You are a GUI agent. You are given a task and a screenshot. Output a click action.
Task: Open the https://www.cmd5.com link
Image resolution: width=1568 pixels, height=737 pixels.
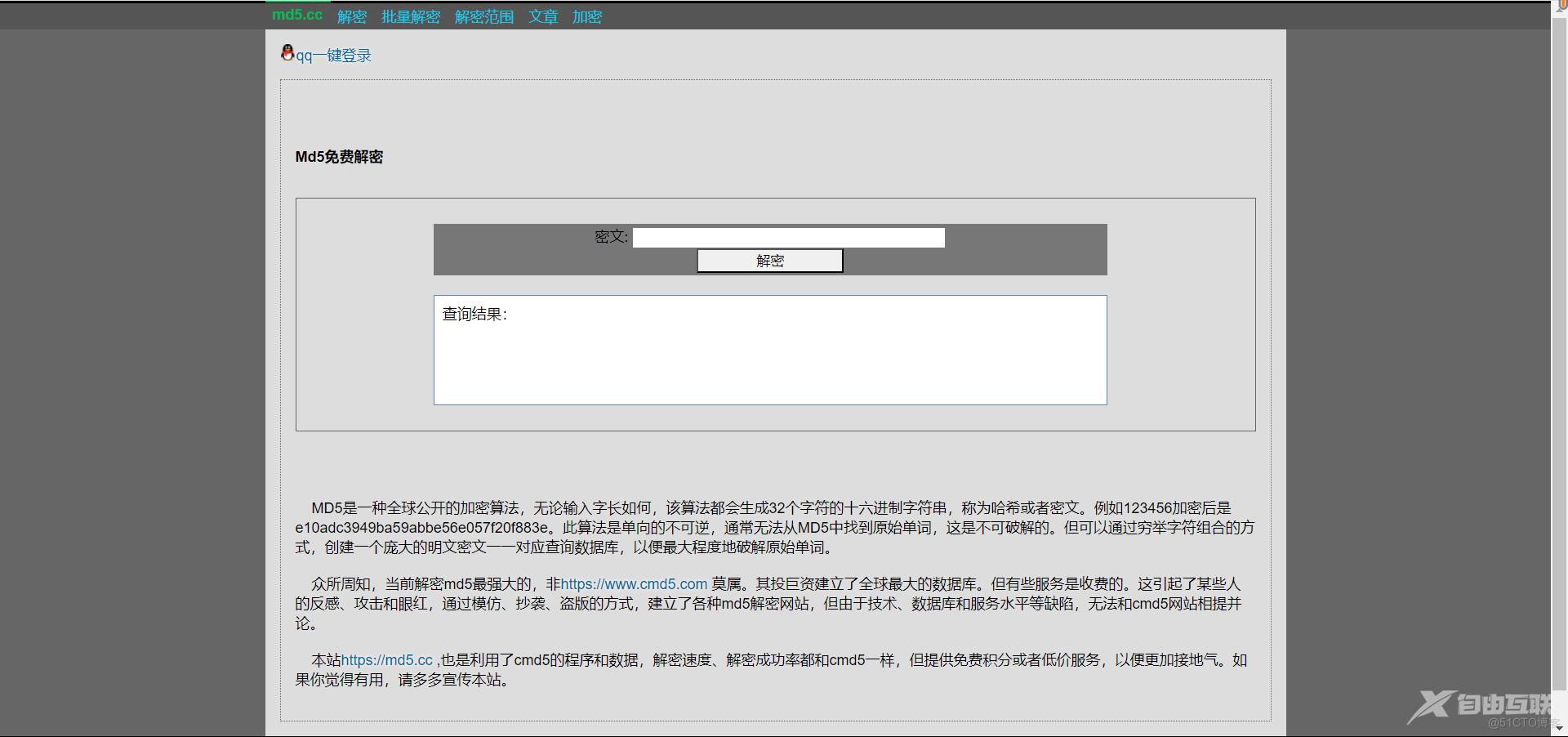634,584
